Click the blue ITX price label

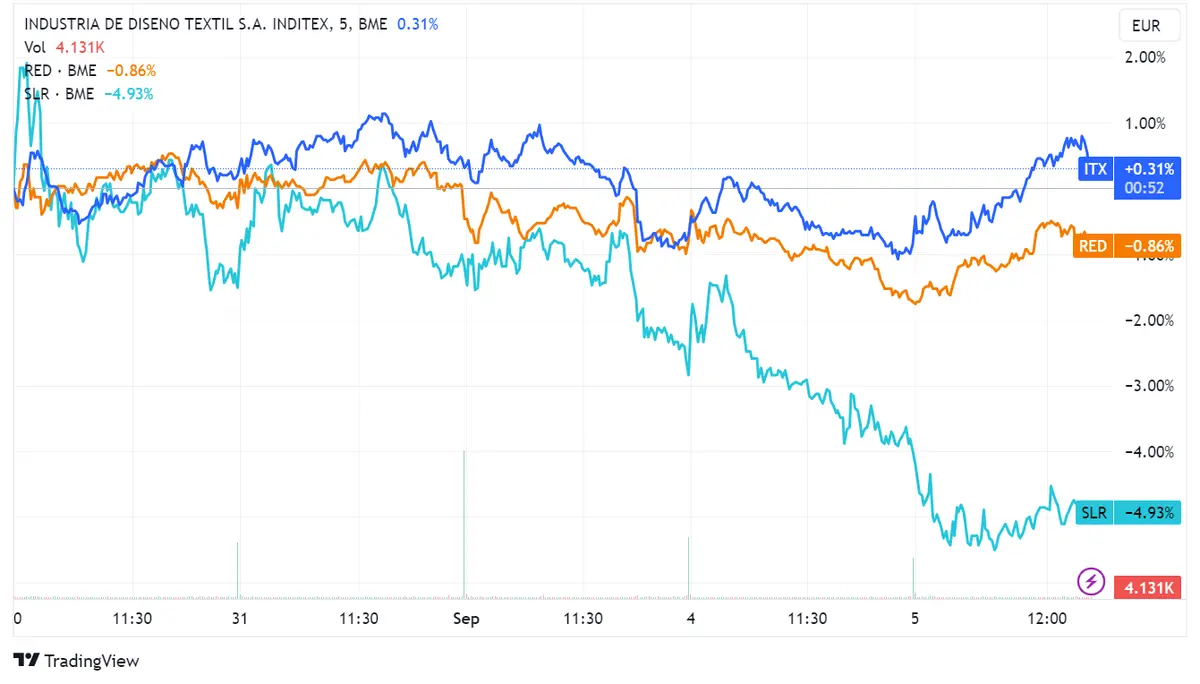pyautogui.click(x=1095, y=169)
